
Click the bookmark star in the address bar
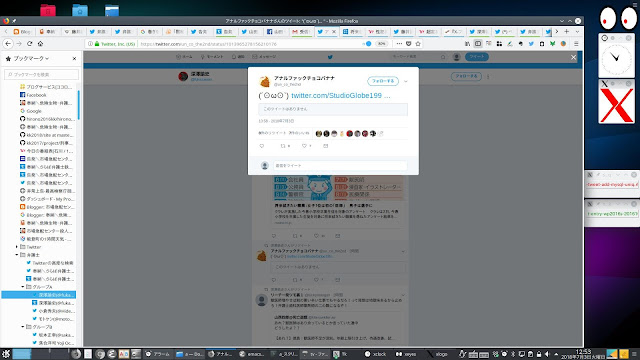(418, 44)
